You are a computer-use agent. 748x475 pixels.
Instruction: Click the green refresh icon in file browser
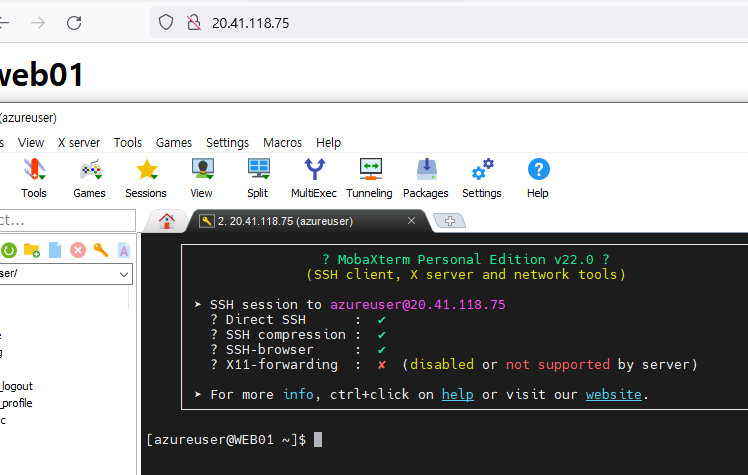9,250
